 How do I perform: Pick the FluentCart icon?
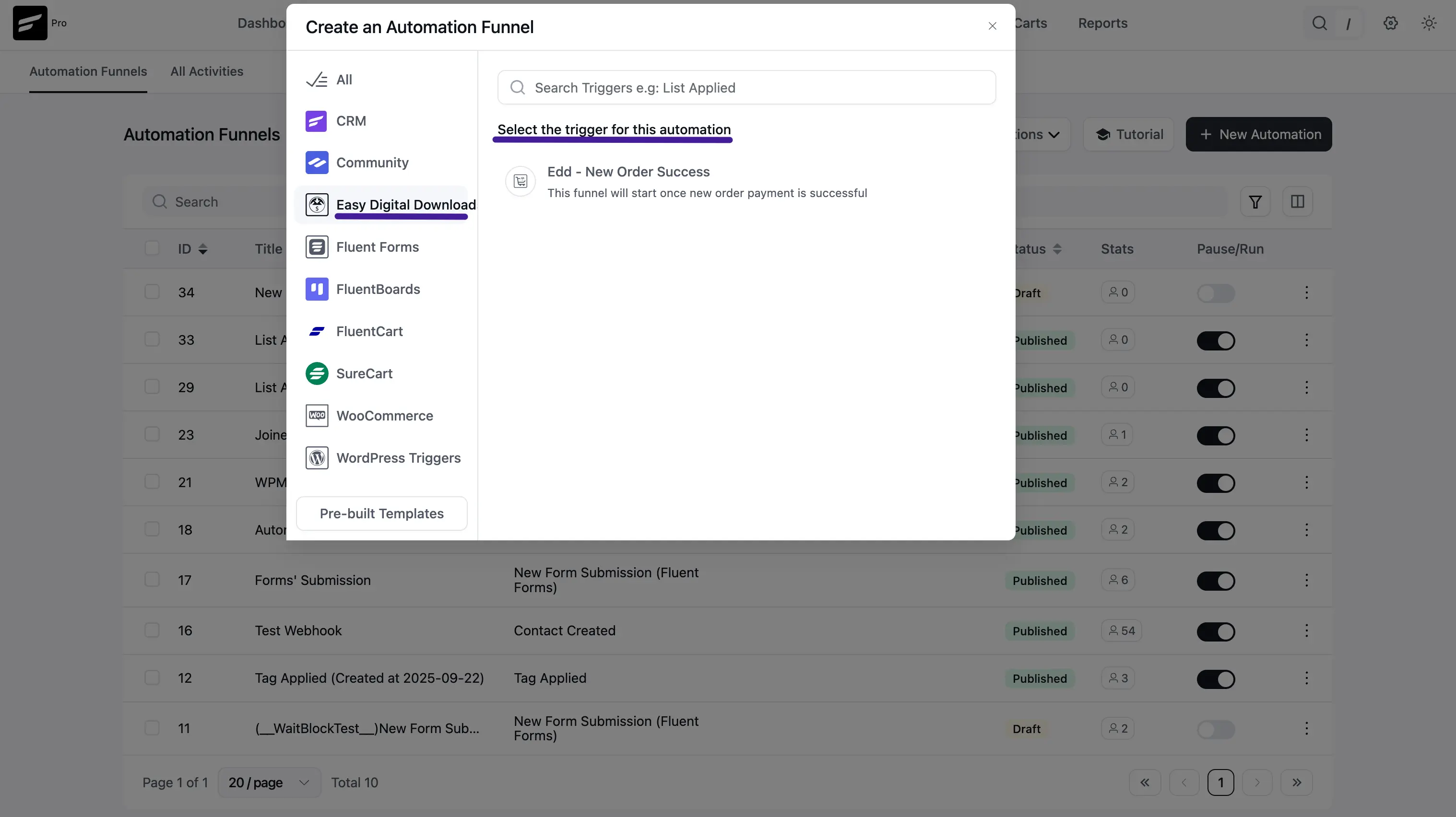click(317, 331)
